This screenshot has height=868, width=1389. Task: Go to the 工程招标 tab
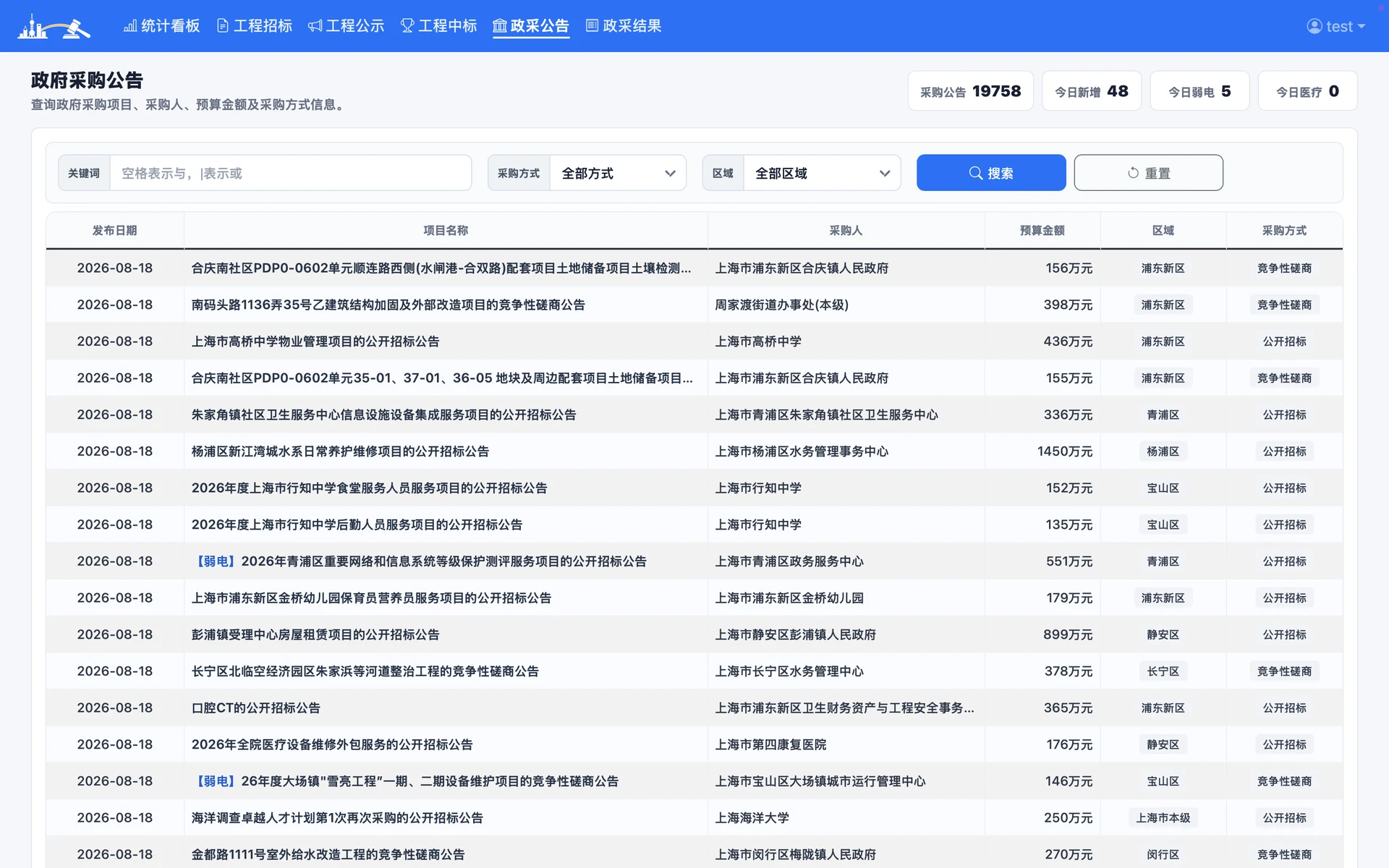[255, 26]
